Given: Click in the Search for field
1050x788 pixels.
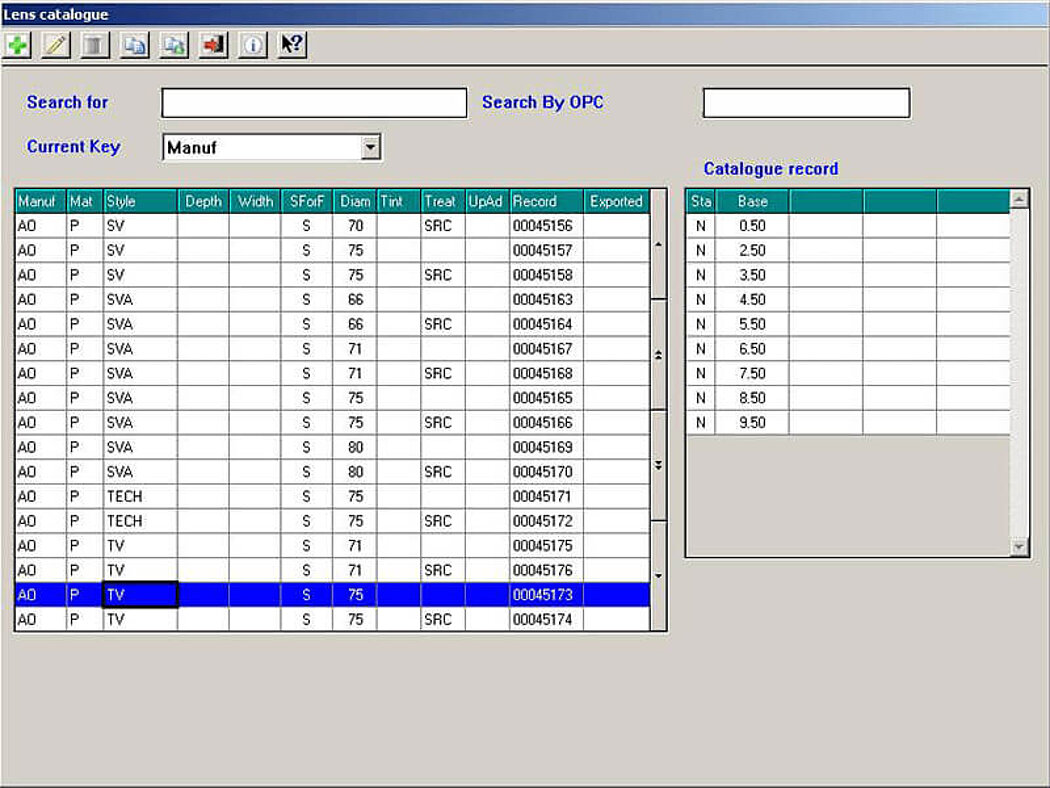Looking at the screenshot, I should (x=313, y=103).
